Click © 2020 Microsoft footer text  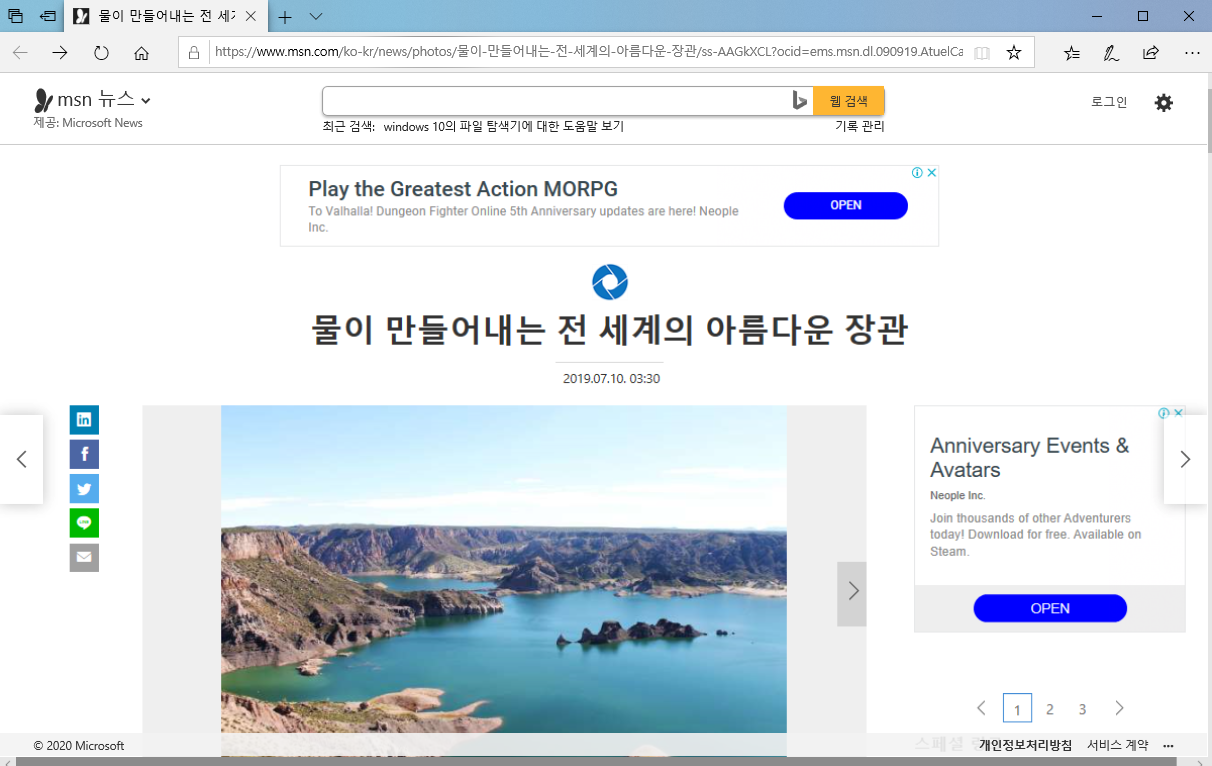click(x=79, y=746)
